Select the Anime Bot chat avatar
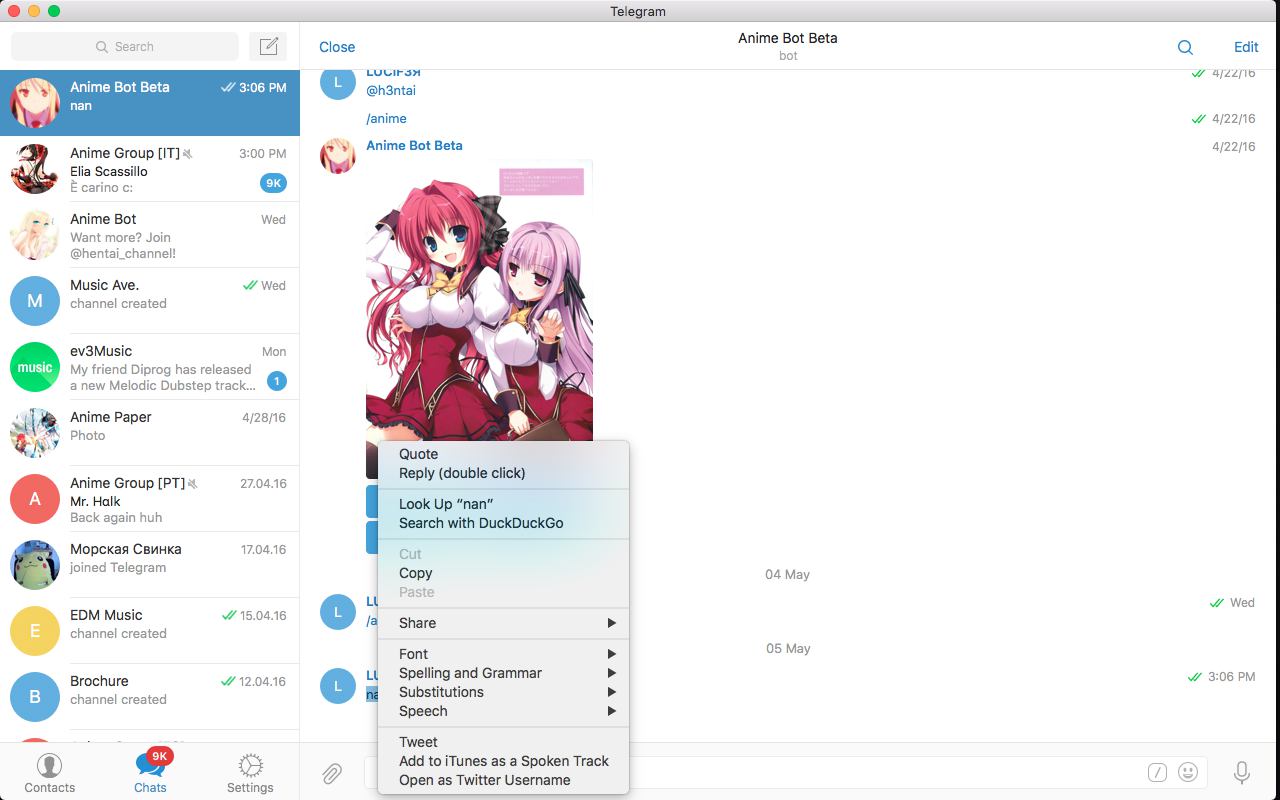The height and width of the screenshot is (800, 1280). click(x=35, y=235)
